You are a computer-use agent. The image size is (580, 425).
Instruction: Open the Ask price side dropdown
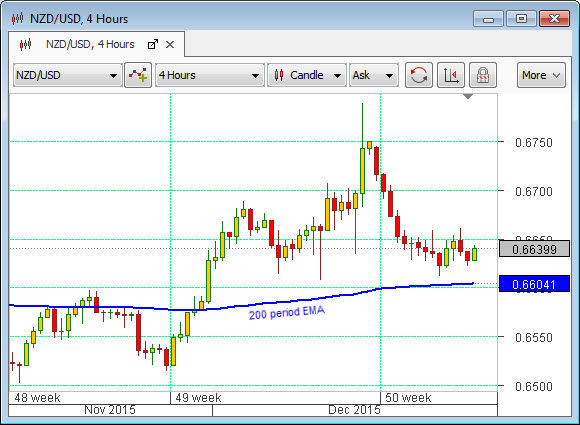374,75
